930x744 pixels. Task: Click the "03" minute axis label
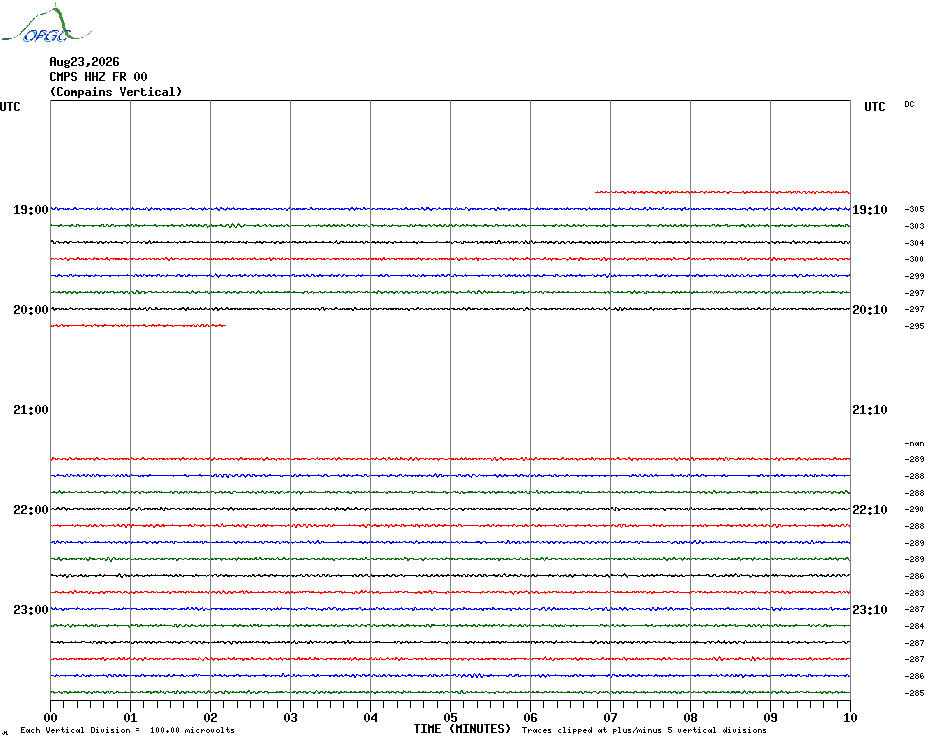coord(291,718)
